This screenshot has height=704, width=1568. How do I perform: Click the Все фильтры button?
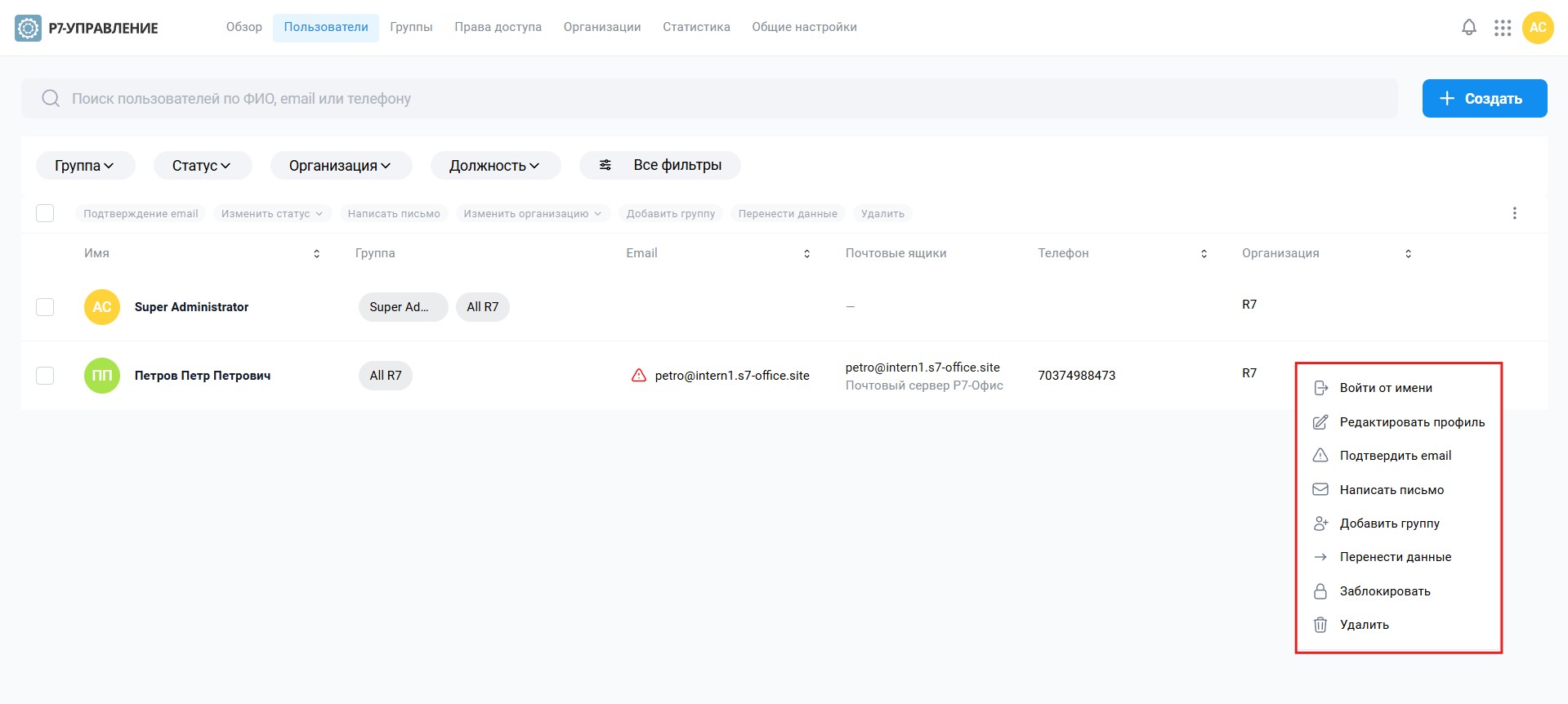(660, 166)
